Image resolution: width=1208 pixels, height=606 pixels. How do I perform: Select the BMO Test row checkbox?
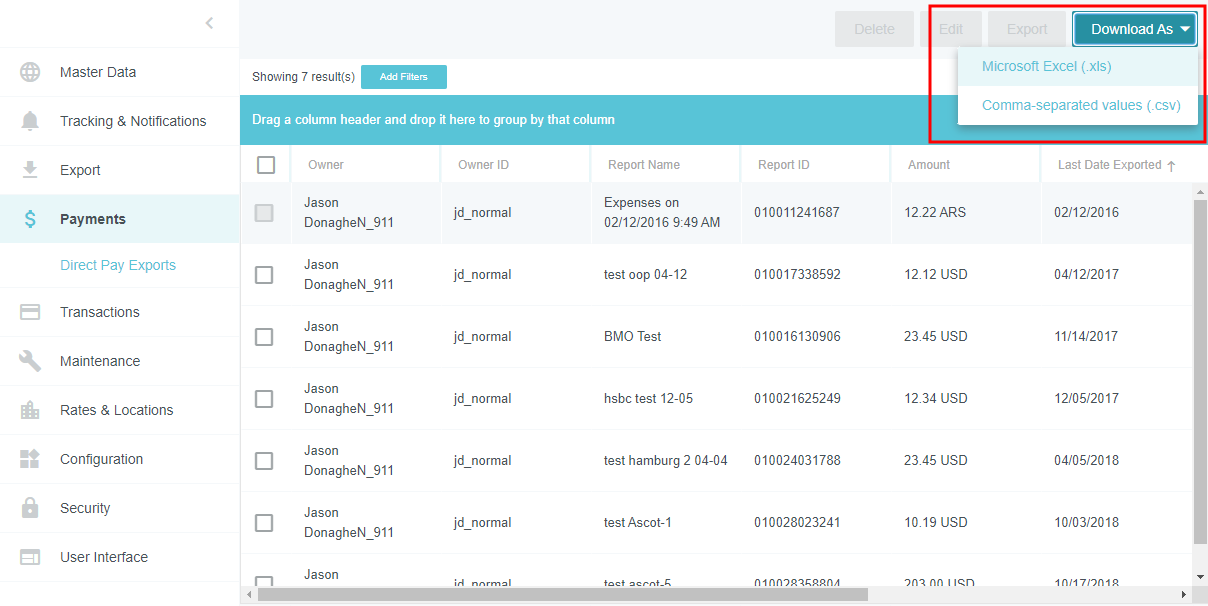264,337
